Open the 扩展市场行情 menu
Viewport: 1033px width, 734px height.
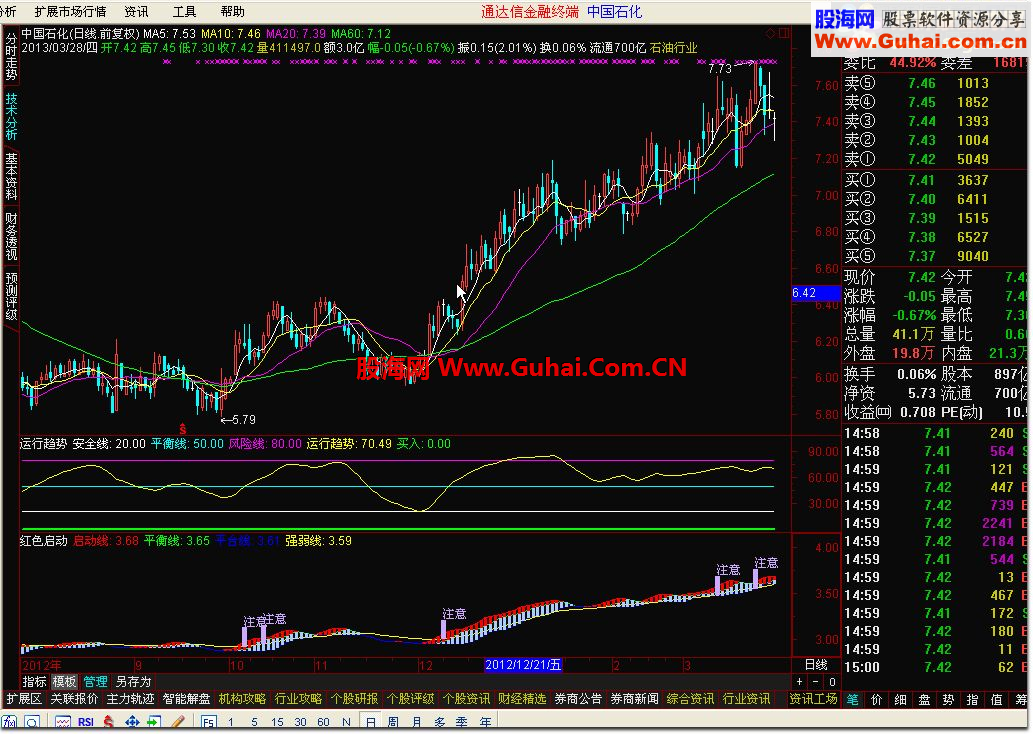tap(70, 12)
